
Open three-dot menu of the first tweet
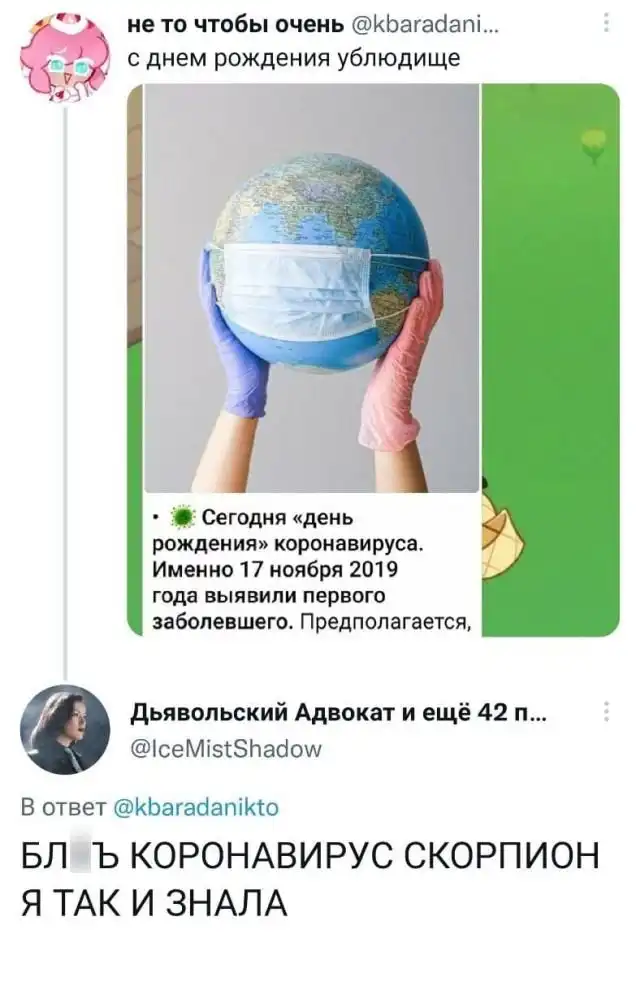click(x=606, y=23)
